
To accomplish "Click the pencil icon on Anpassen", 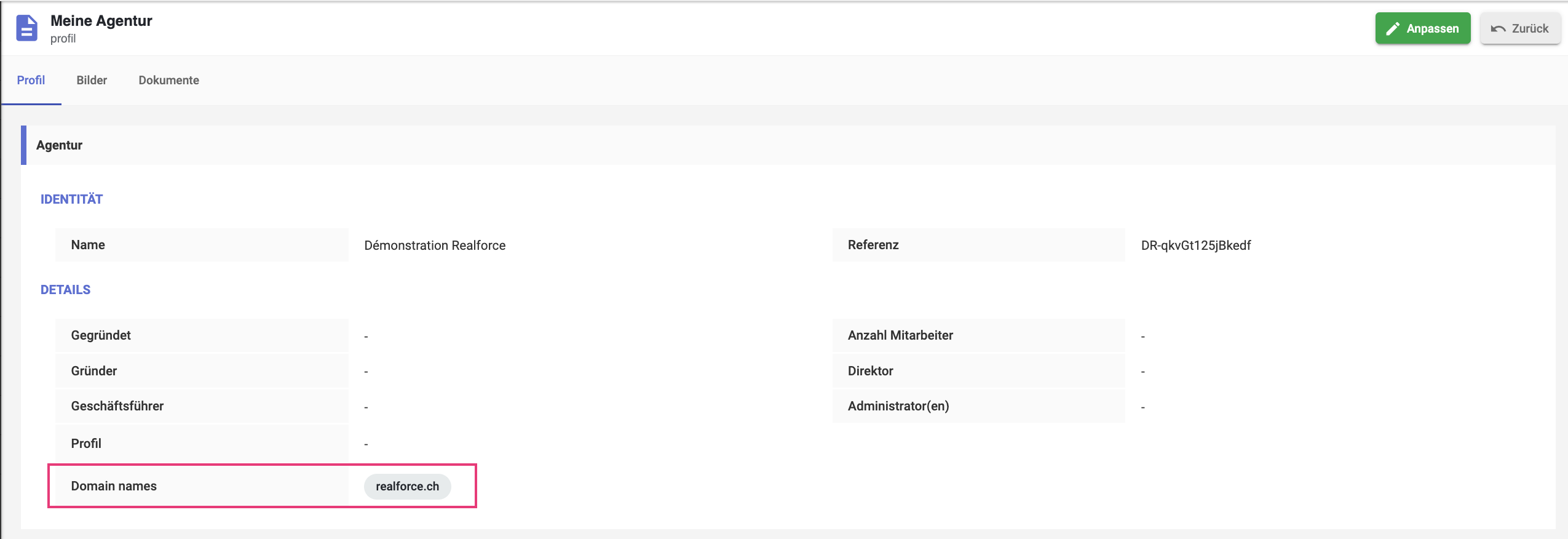I will [x=1393, y=28].
